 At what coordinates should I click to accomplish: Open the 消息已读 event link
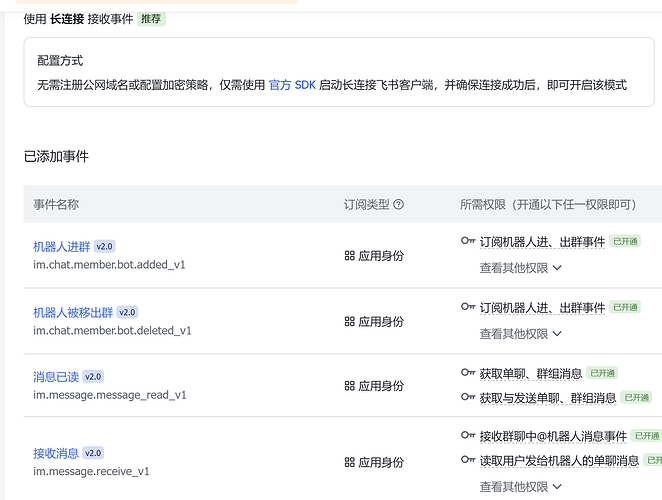[x=55, y=377]
